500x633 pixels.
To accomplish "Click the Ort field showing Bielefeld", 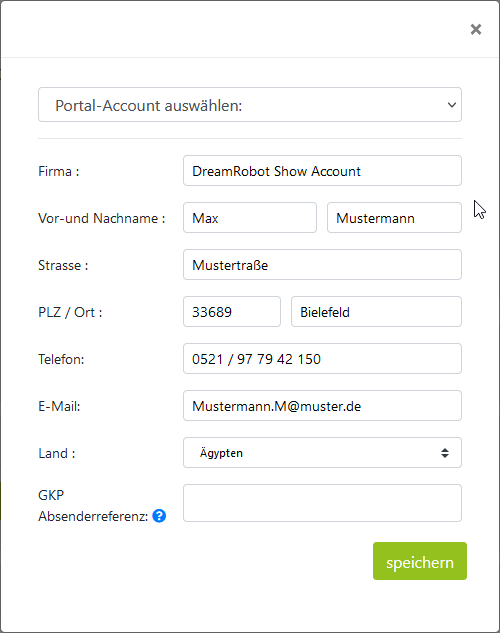I will click(376, 312).
